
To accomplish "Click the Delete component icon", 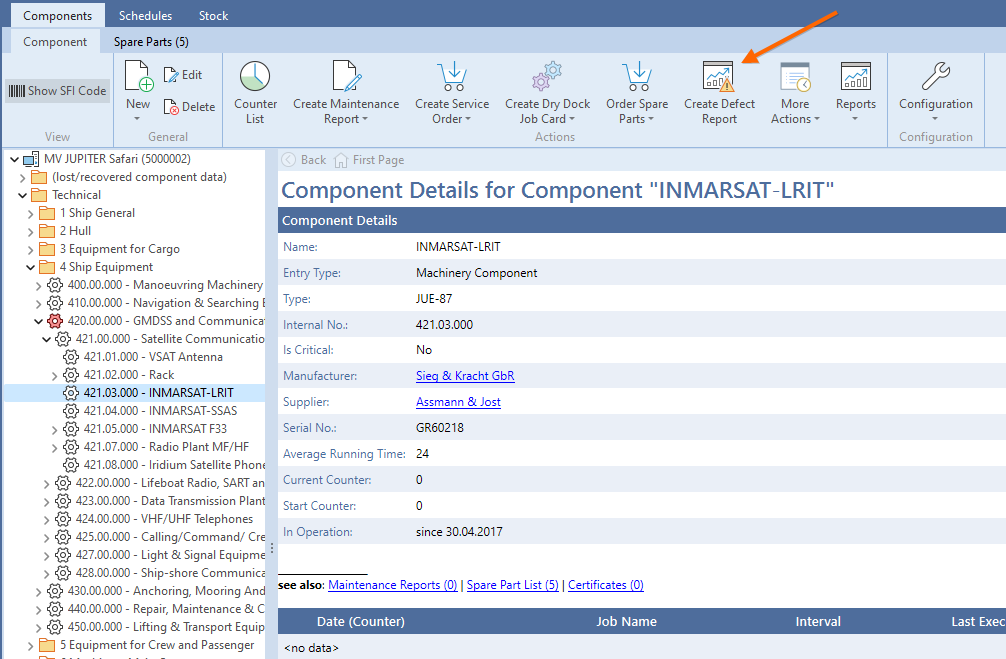I will click(171, 107).
